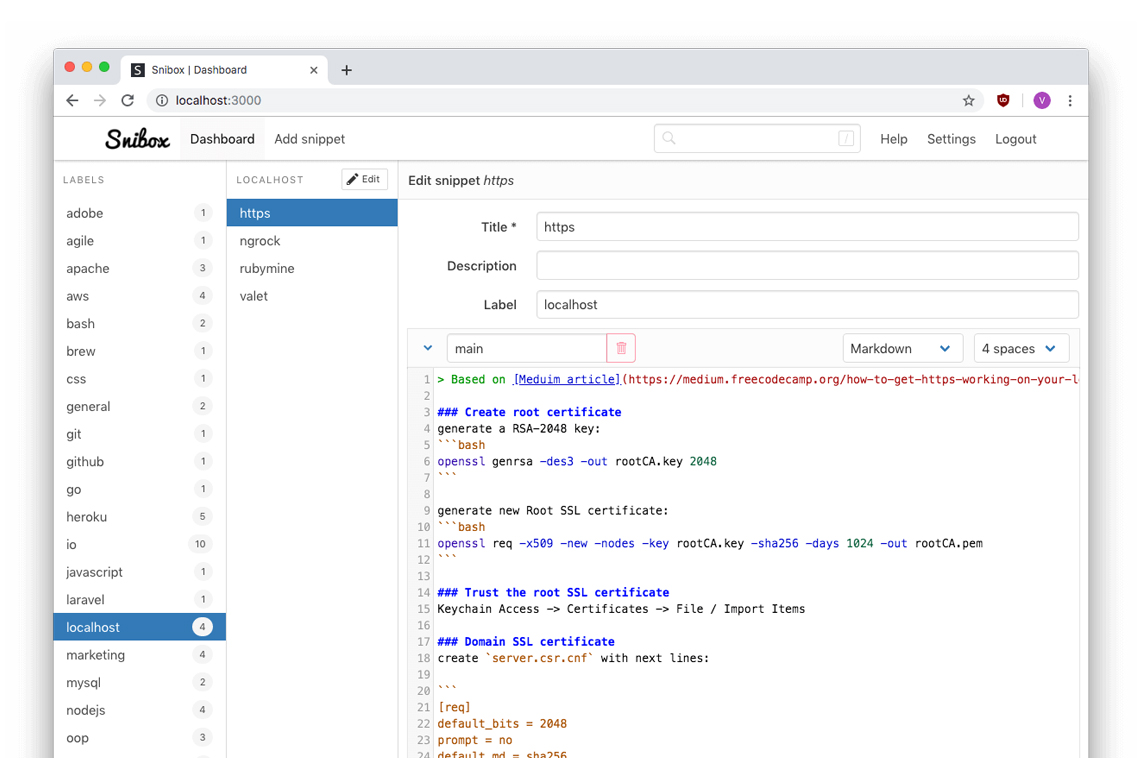Select the agile label
The height and width of the screenshot is (758, 1144).
pyautogui.click(x=139, y=241)
